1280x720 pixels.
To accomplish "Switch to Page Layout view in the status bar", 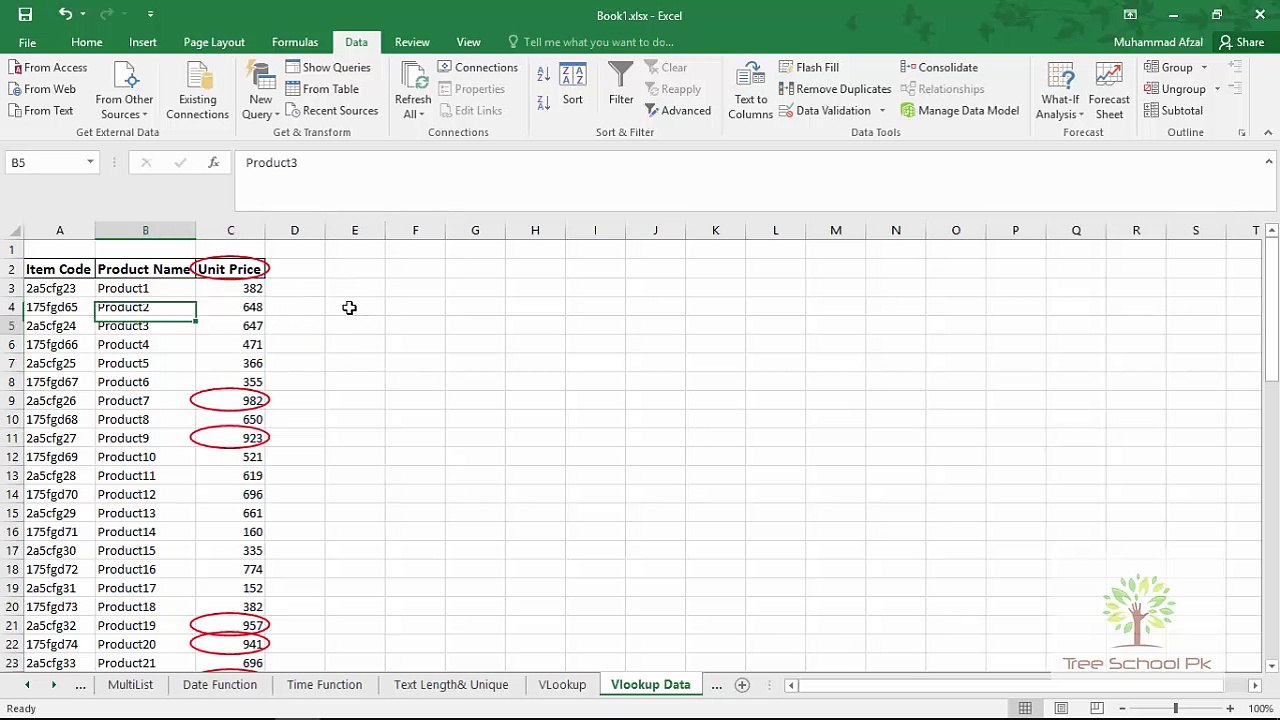I will 1061,709.
